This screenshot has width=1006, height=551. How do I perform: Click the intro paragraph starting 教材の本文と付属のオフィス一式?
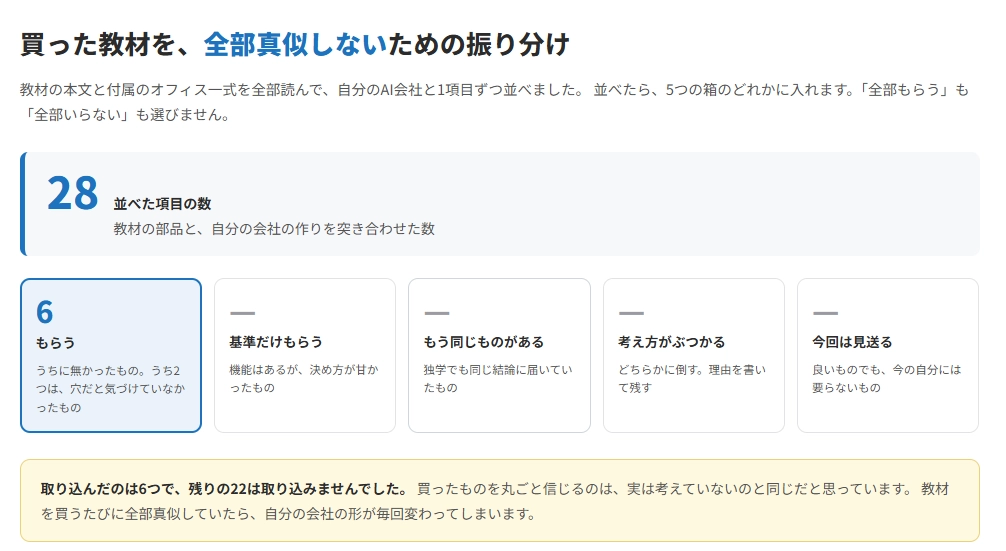[494, 102]
